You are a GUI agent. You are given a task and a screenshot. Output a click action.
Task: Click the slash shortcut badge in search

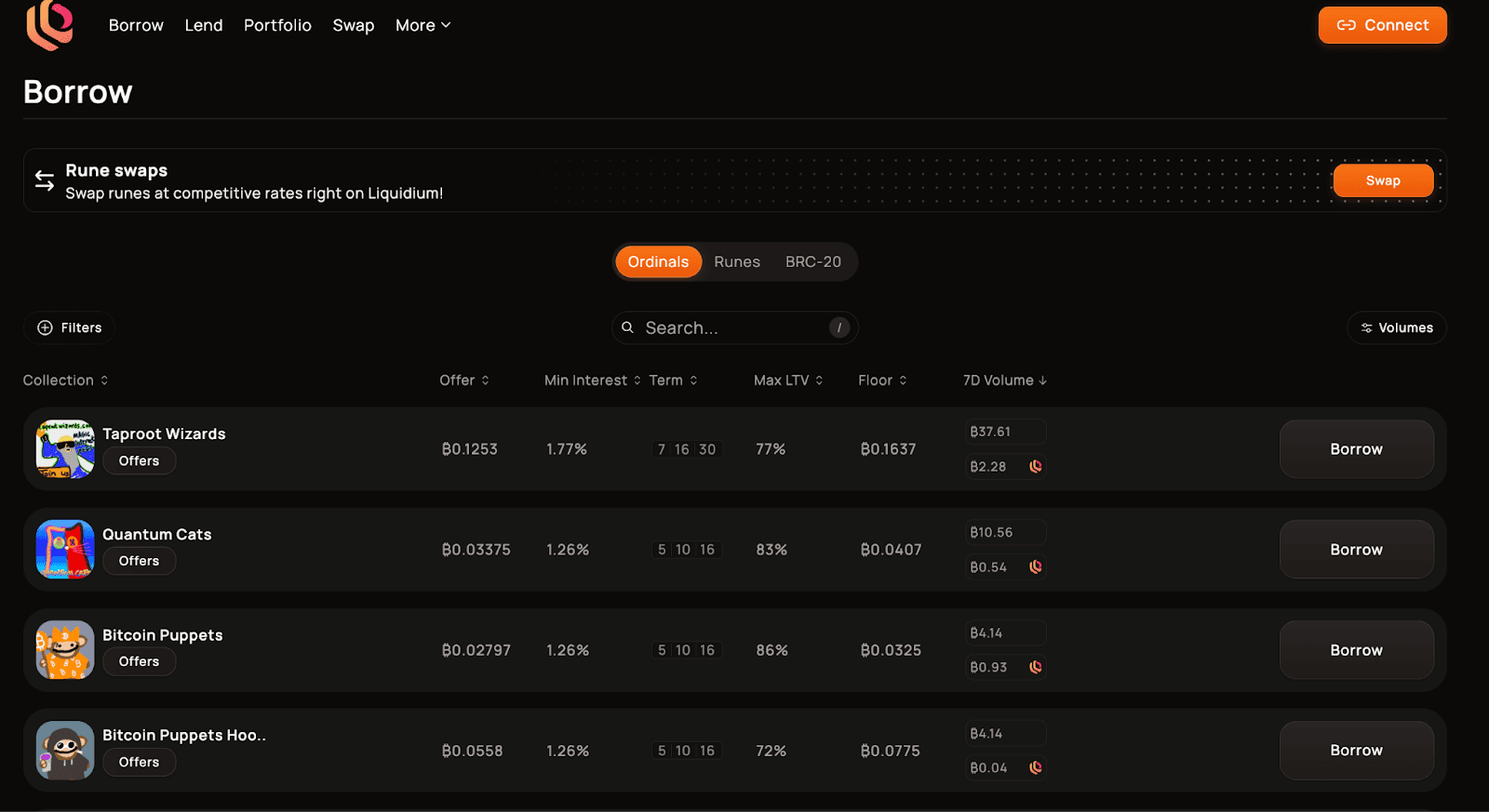pos(839,327)
